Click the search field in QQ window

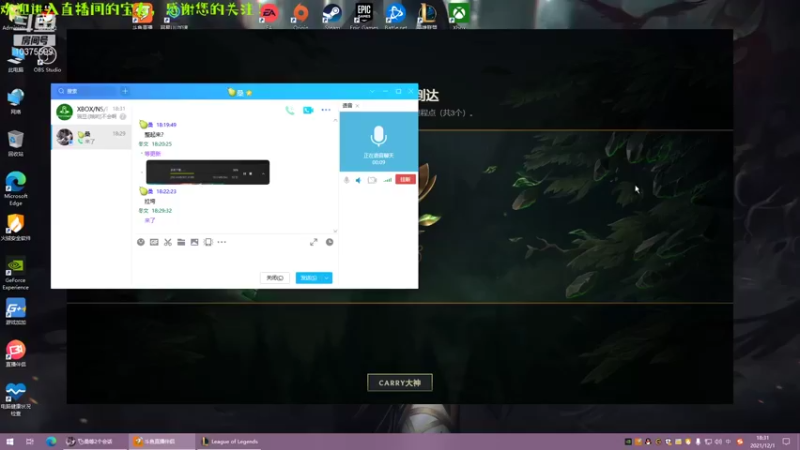pos(87,91)
